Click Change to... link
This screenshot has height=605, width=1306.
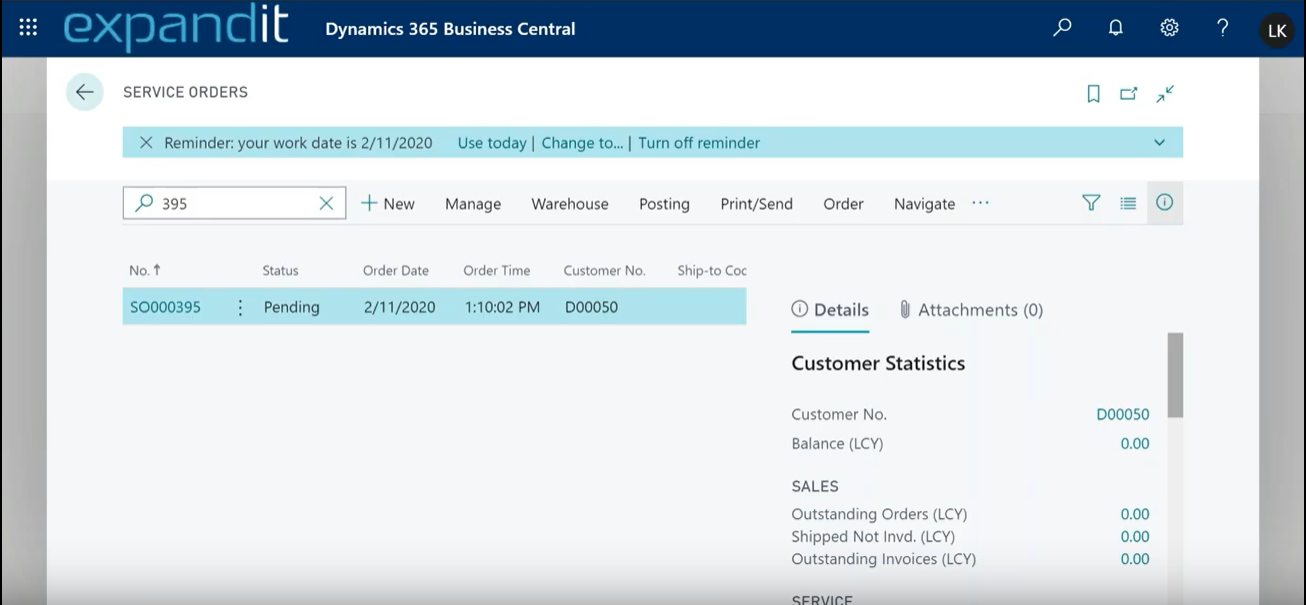[x=582, y=143]
